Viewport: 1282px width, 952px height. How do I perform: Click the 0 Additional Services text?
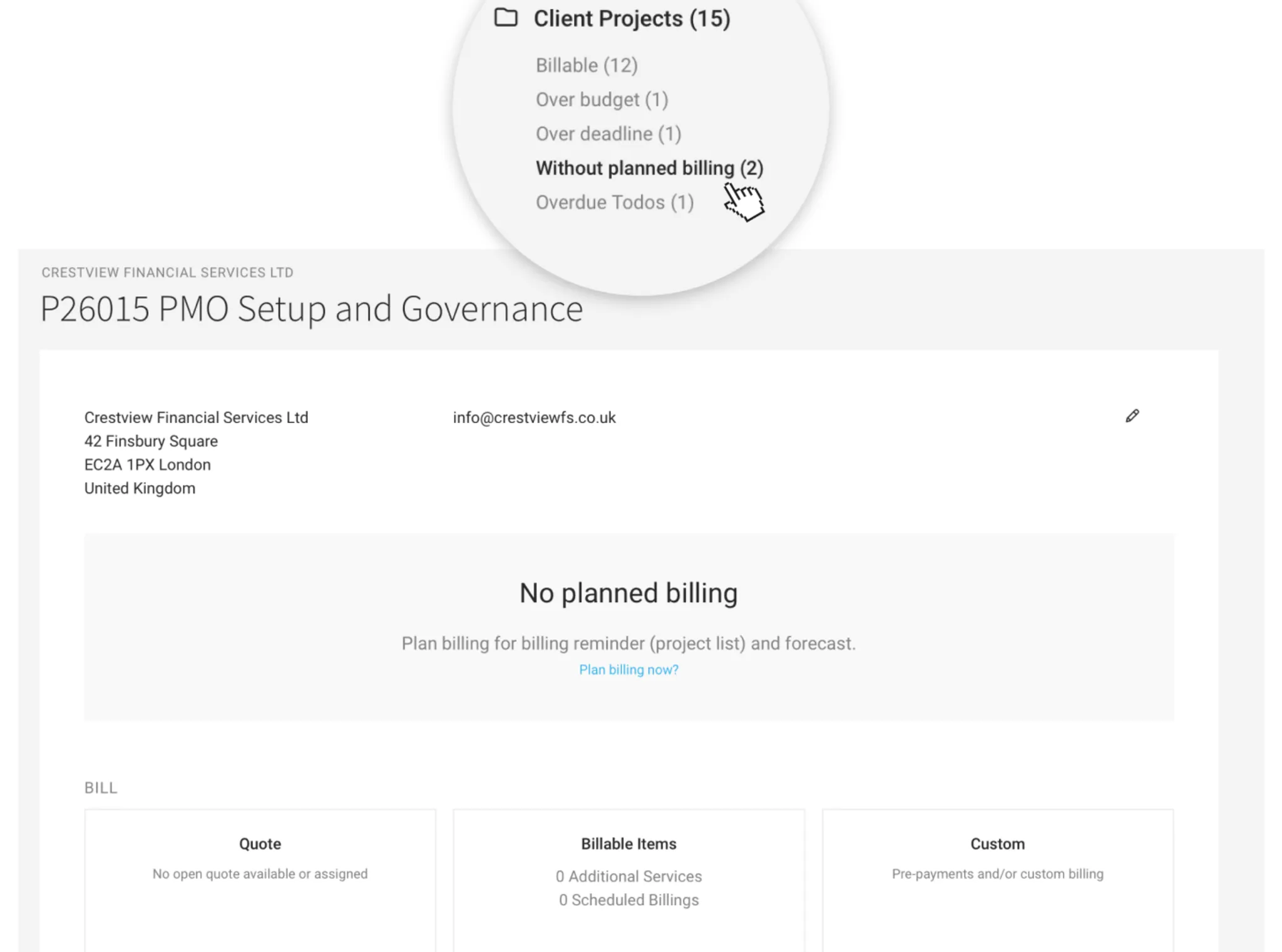pyautogui.click(x=628, y=876)
